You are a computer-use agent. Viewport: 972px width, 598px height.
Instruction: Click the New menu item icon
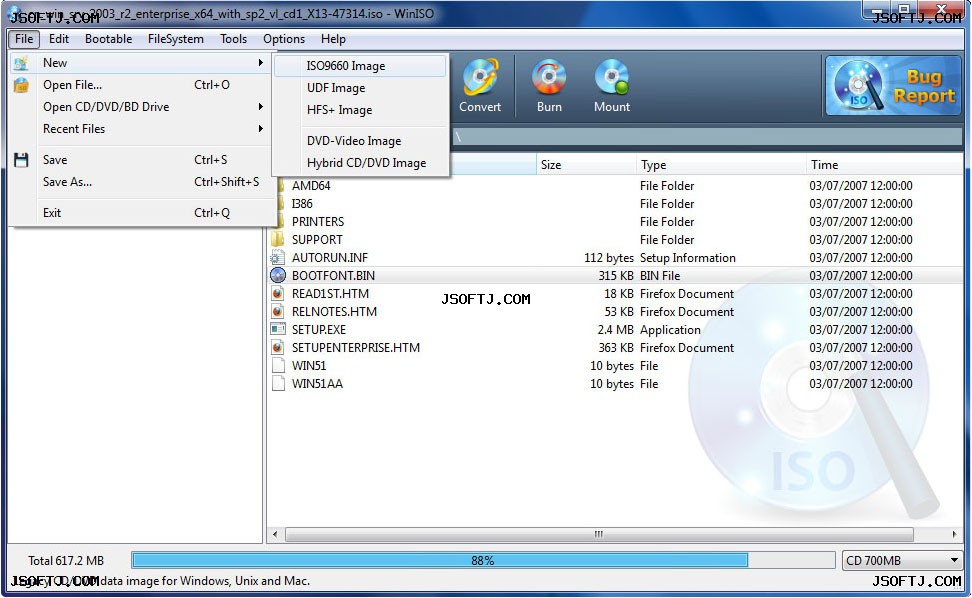21,63
